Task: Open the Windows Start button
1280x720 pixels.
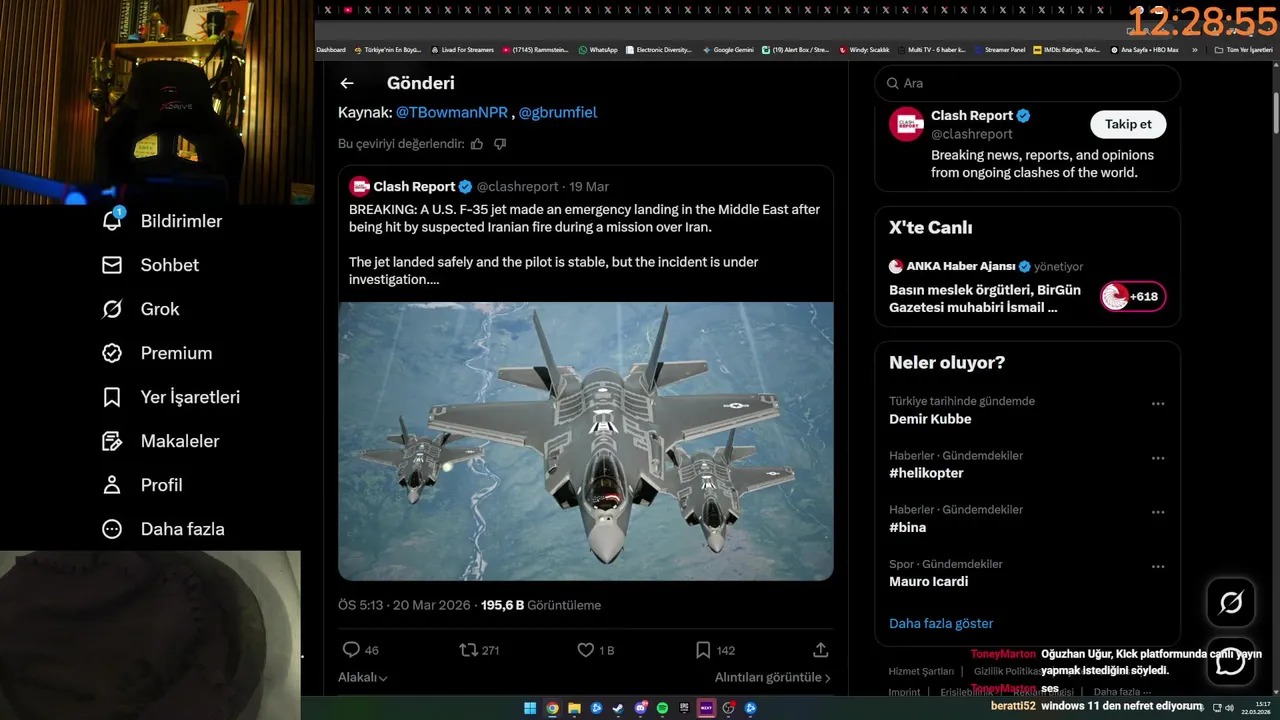Action: (530, 708)
